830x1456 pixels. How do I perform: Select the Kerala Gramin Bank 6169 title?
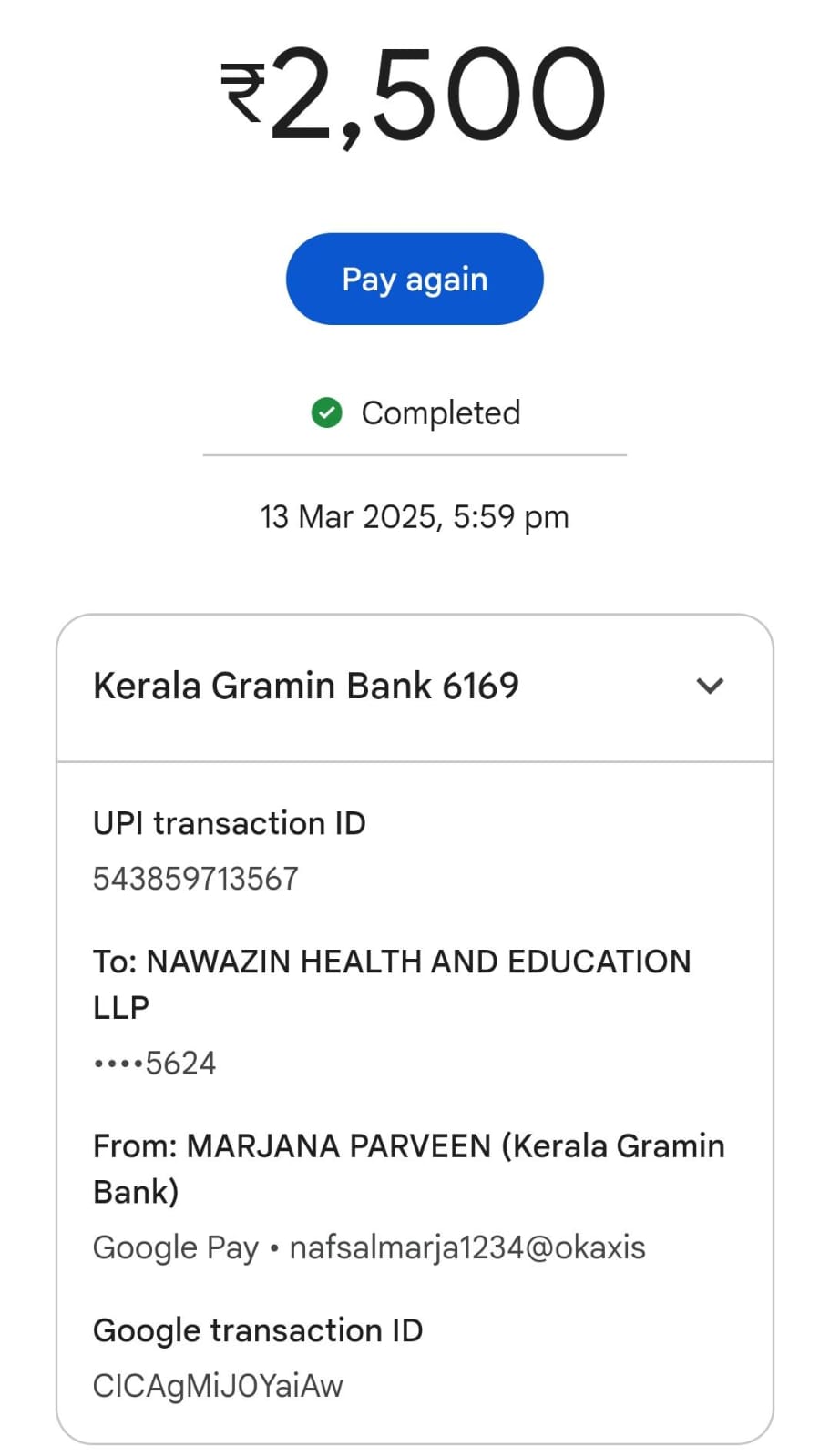click(x=306, y=686)
